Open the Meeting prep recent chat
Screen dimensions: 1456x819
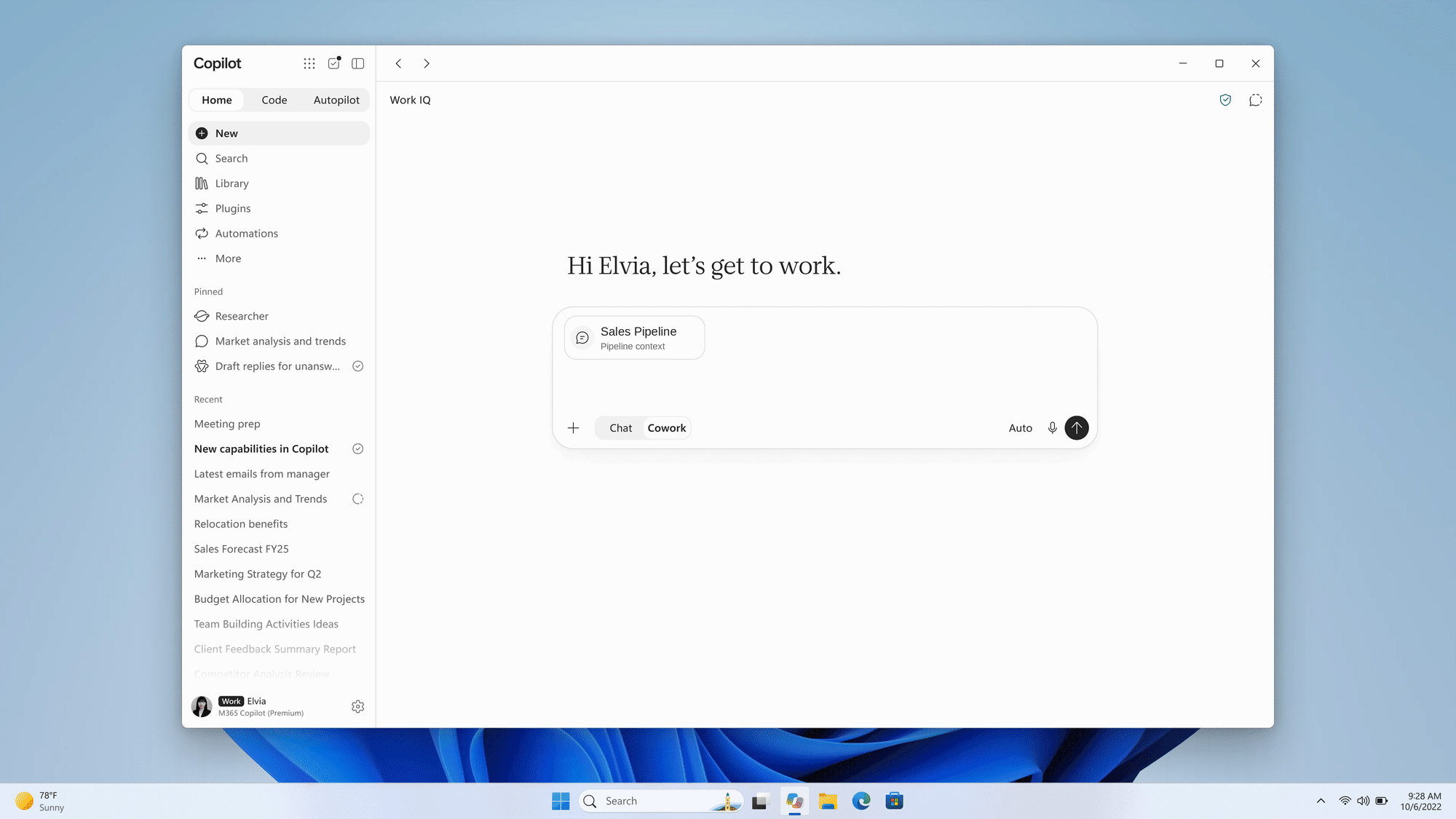click(x=280, y=424)
